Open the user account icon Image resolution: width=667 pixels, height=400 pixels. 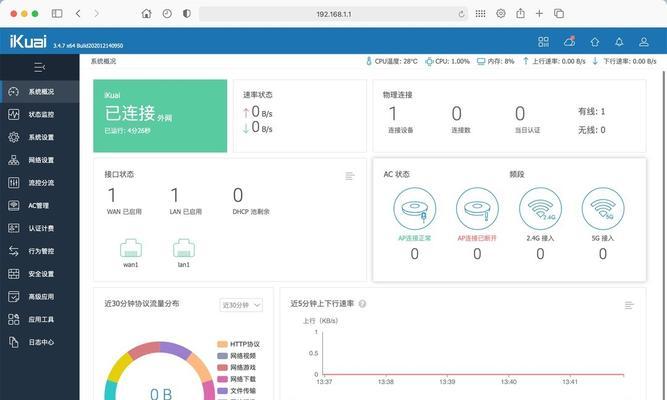pos(644,42)
